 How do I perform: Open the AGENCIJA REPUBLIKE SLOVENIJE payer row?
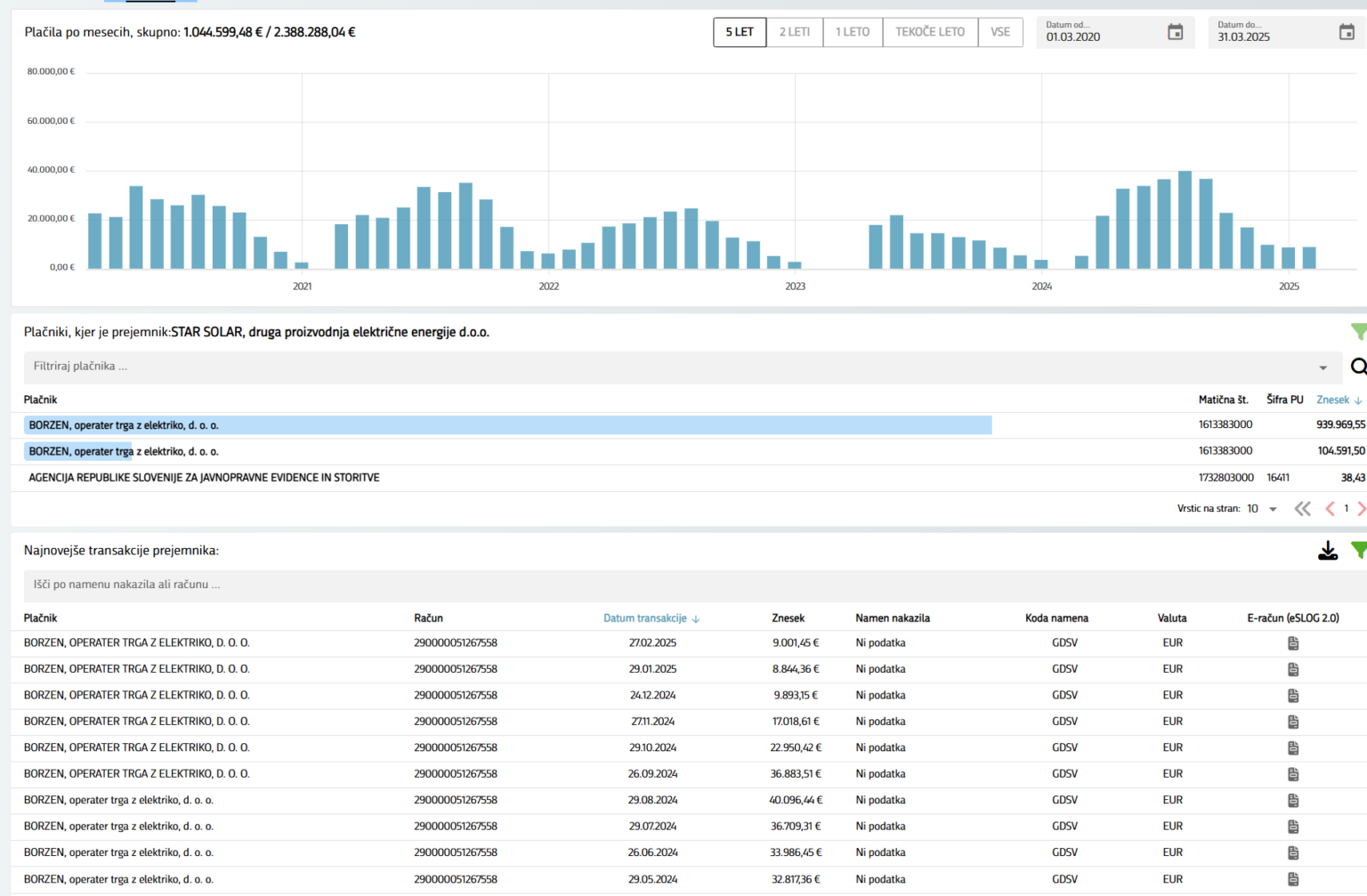pos(204,478)
